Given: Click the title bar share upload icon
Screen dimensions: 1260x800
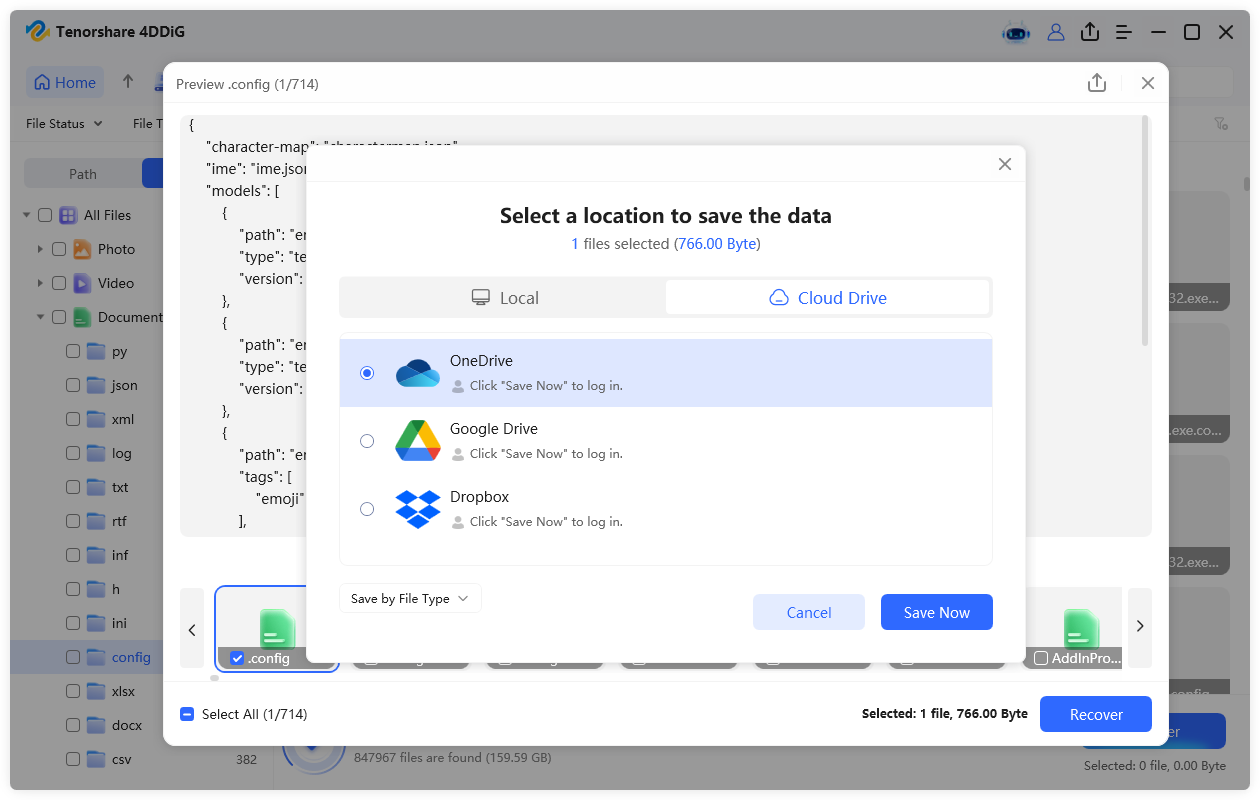Looking at the screenshot, I should (x=1089, y=32).
